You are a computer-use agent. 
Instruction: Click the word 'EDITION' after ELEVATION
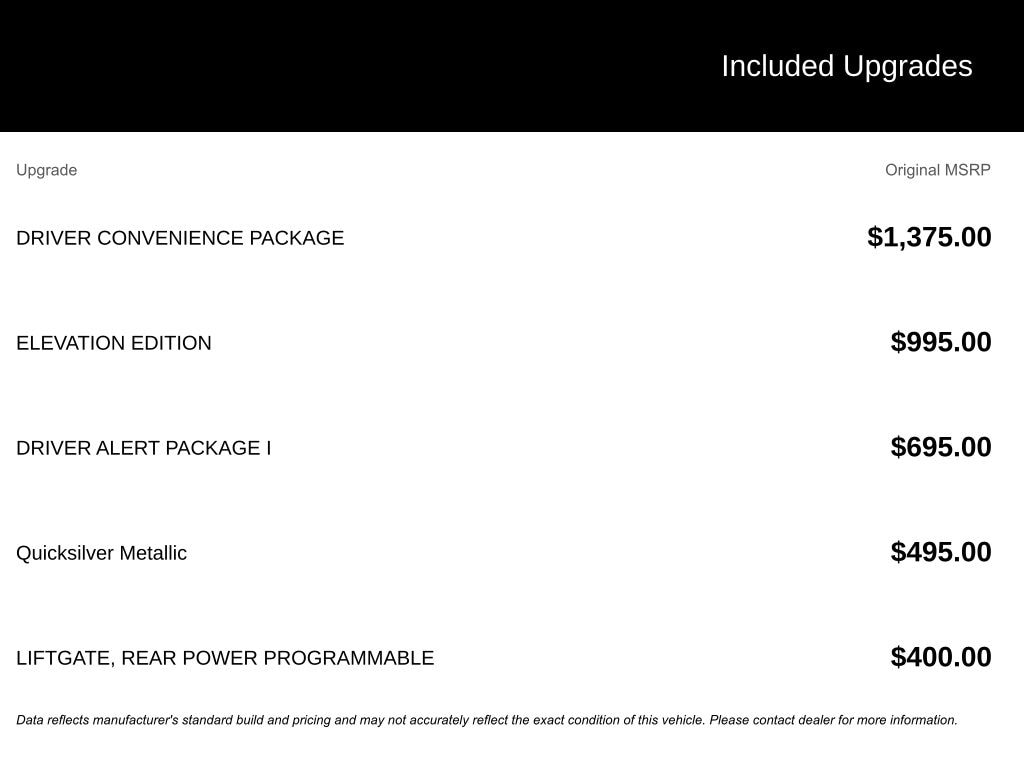pyautogui.click(x=171, y=343)
